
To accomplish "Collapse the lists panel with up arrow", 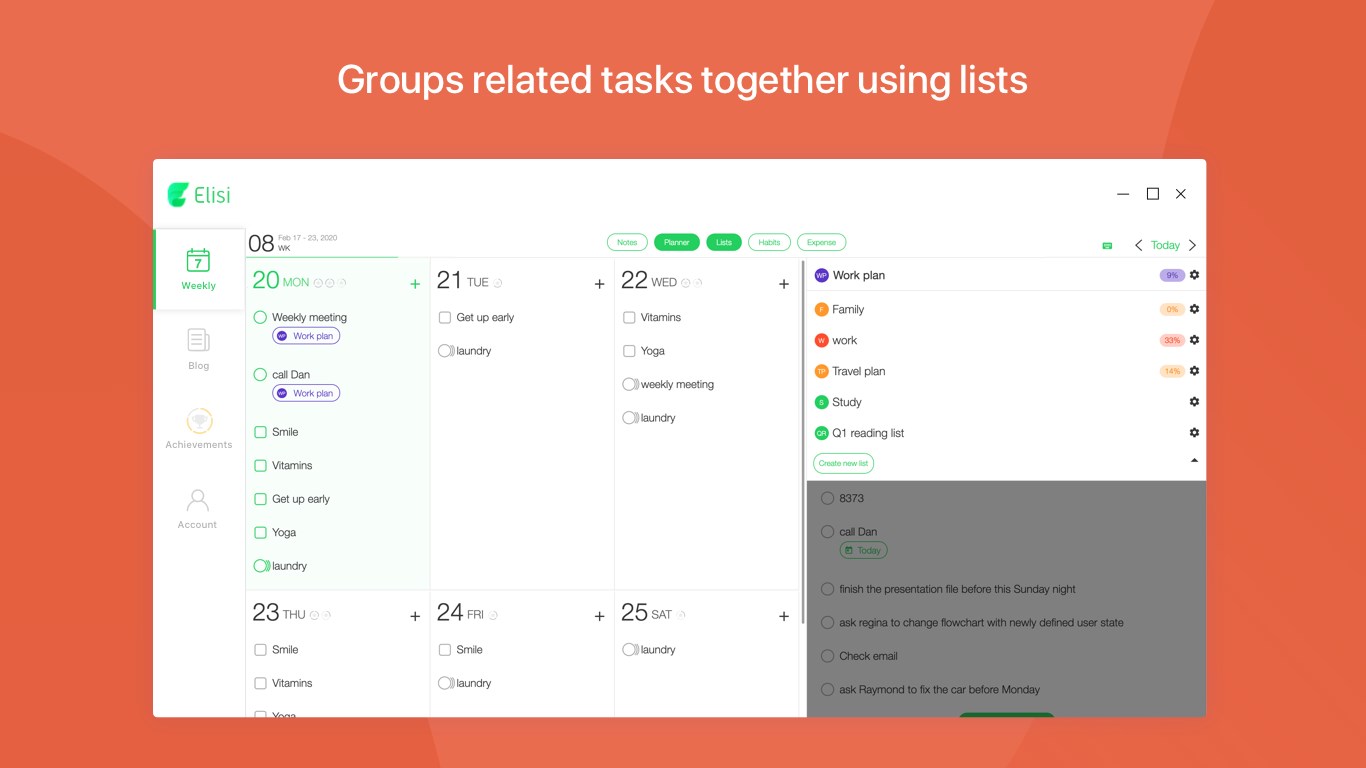I will (1194, 461).
